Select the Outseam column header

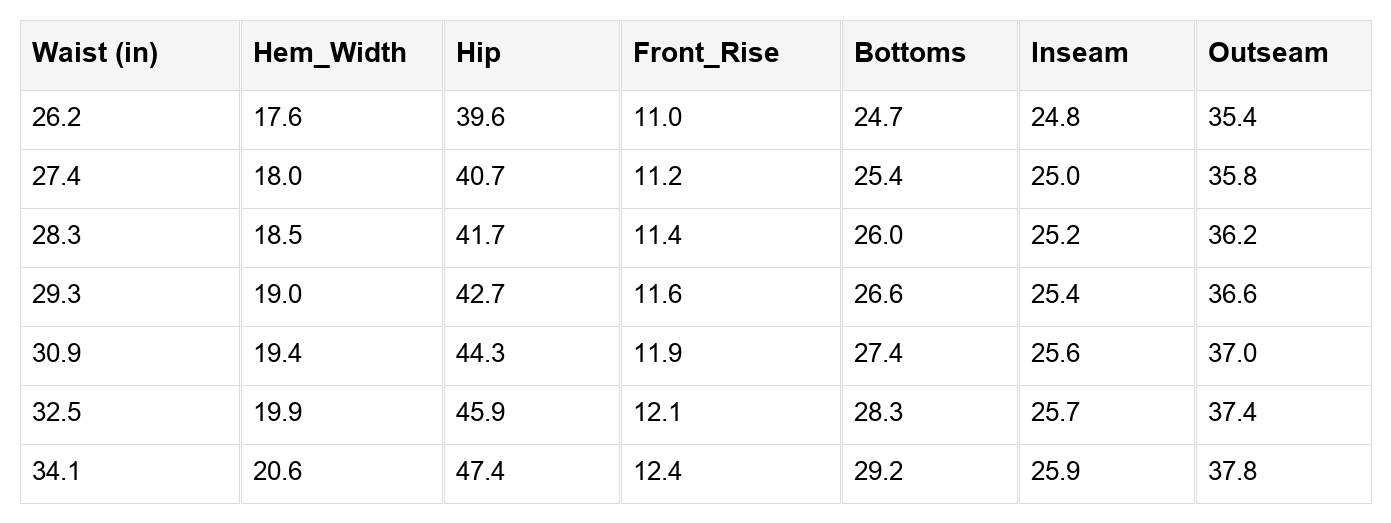(x=1268, y=53)
